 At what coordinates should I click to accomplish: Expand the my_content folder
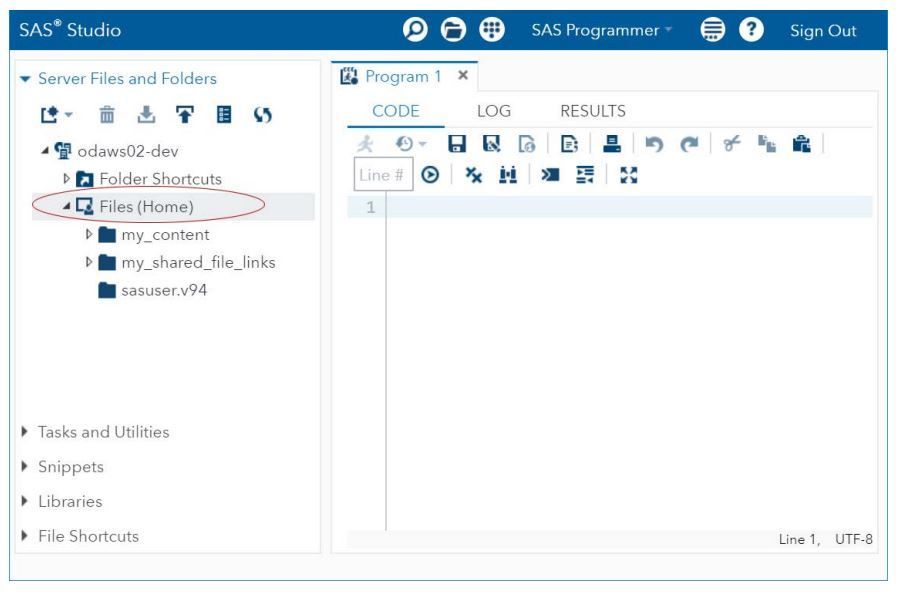(88, 234)
